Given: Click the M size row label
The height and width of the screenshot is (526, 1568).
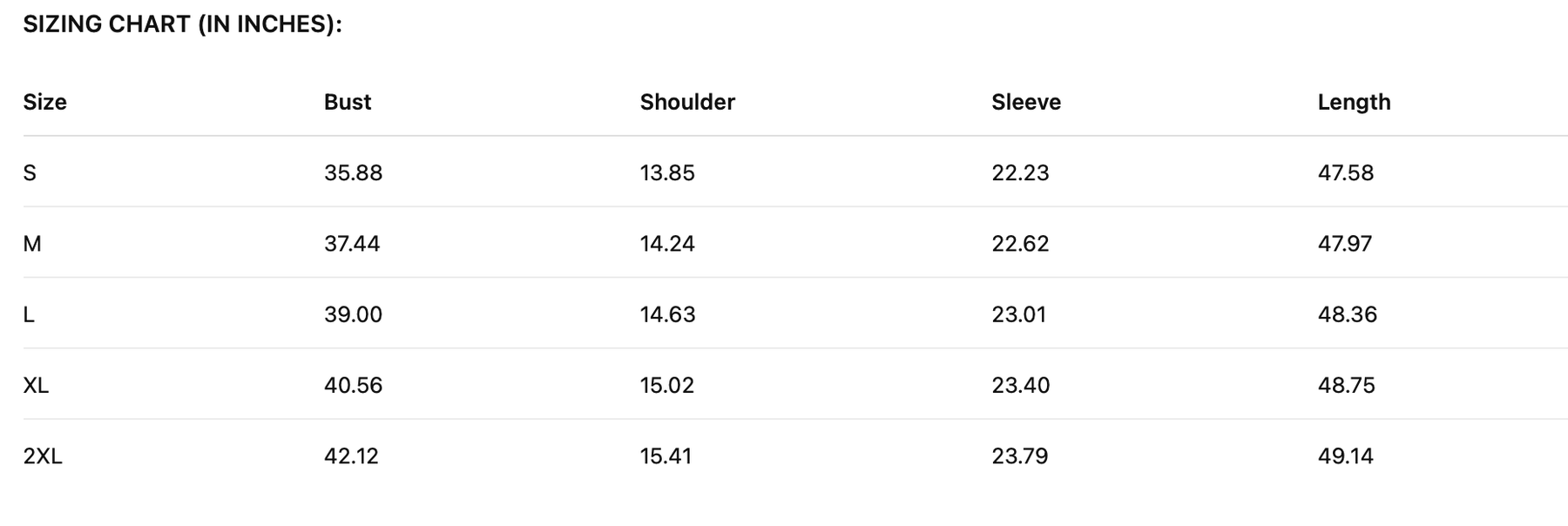Looking at the screenshot, I should [32, 244].
